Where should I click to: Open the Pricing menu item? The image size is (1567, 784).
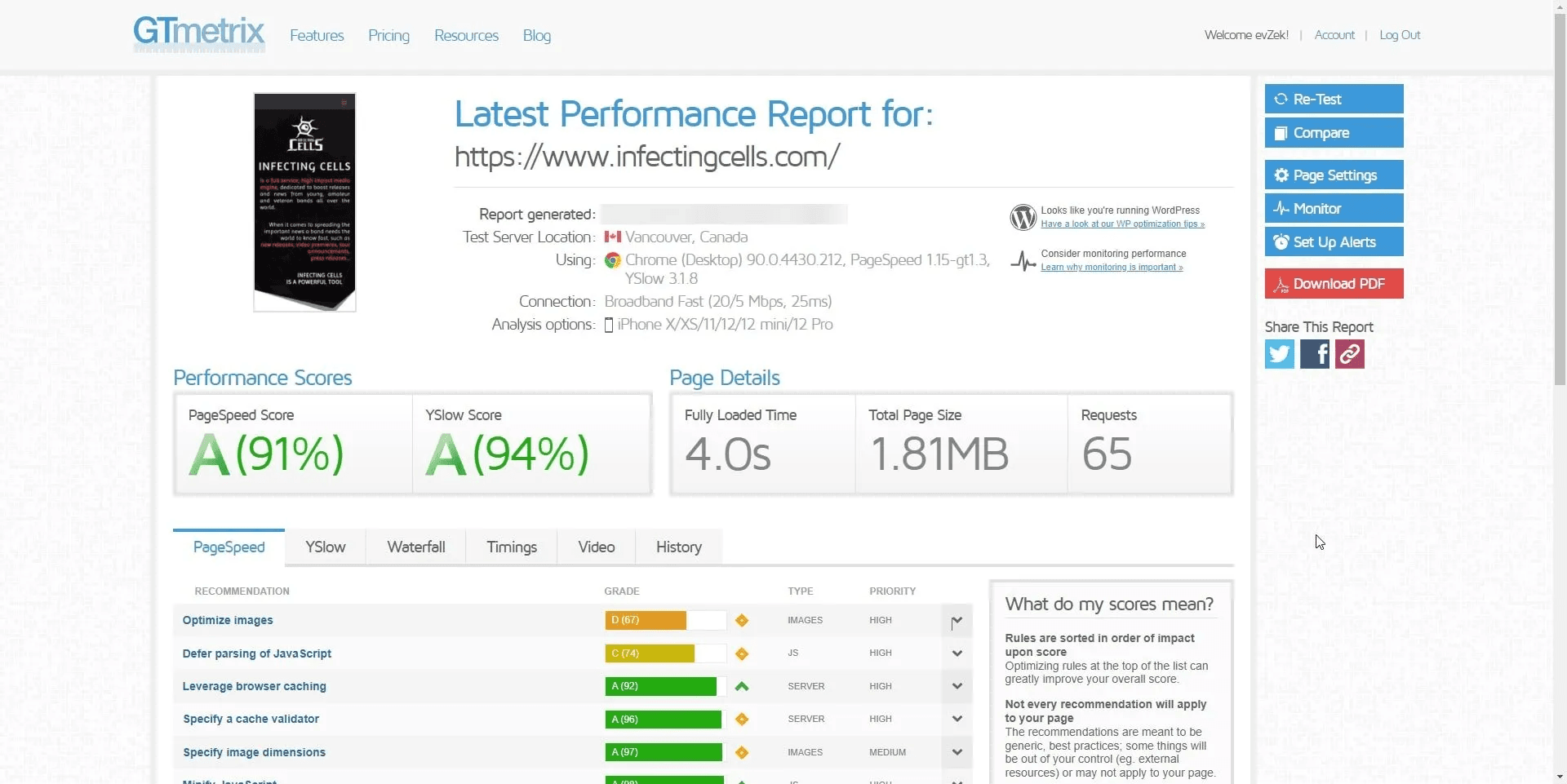click(x=388, y=36)
